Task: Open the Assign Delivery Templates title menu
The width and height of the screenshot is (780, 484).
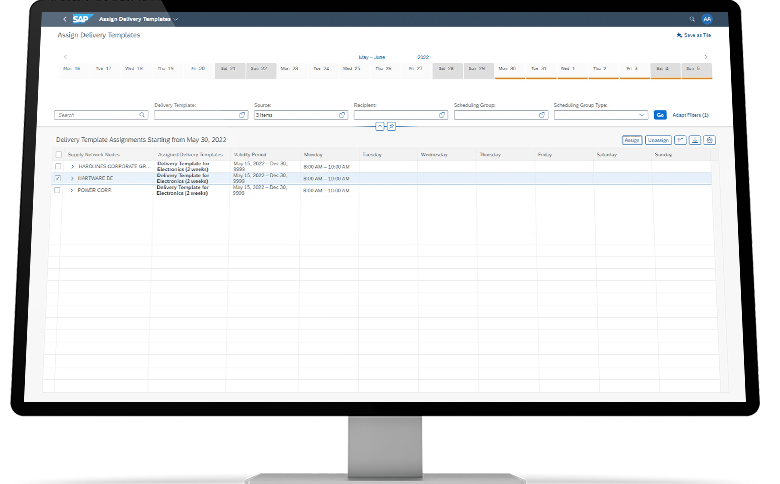Action: [x=176, y=19]
